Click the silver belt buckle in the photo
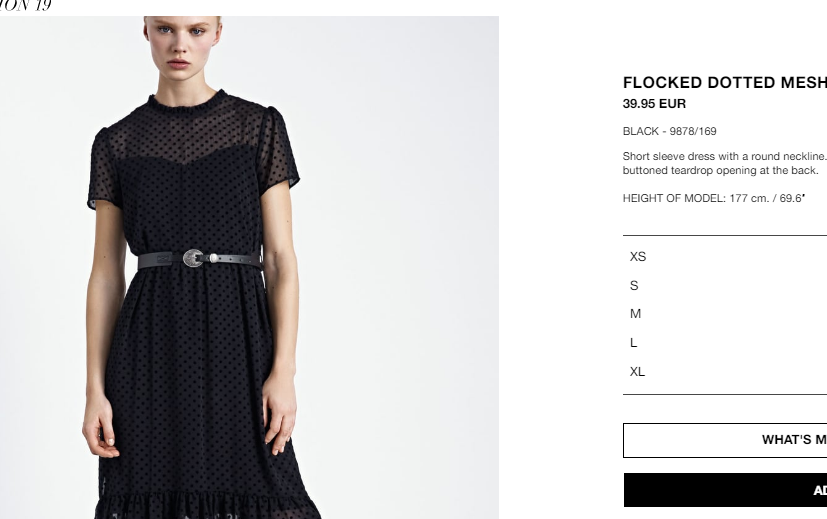The image size is (827, 519). click(x=194, y=258)
